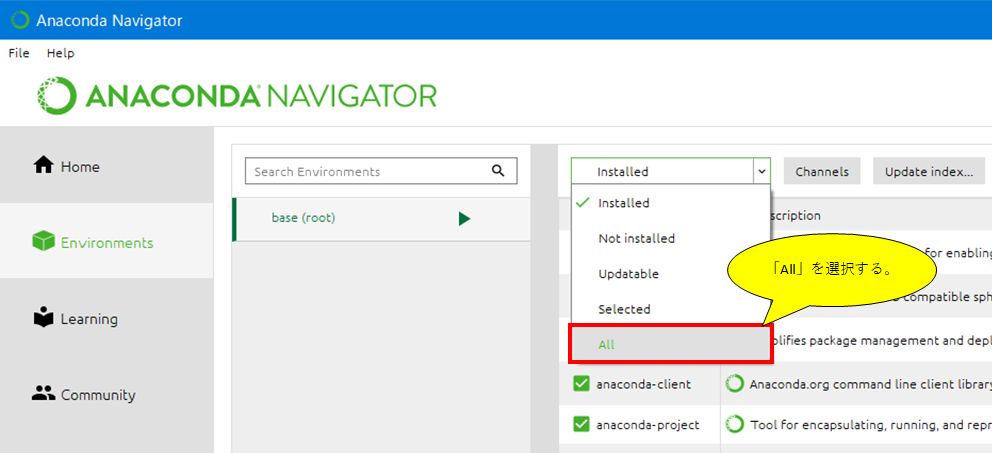Screen dimensions: 992x453
Task: Open the Learning book icon
Action: coord(43,318)
